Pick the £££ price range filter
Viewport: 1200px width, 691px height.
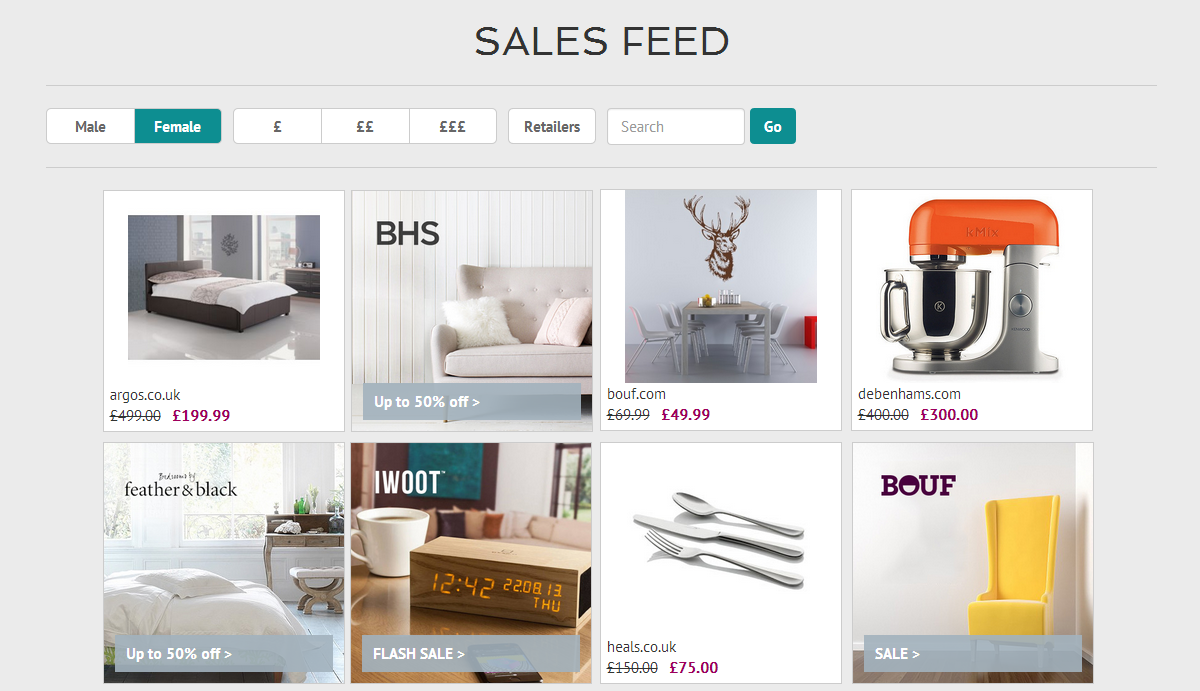[x=453, y=127]
